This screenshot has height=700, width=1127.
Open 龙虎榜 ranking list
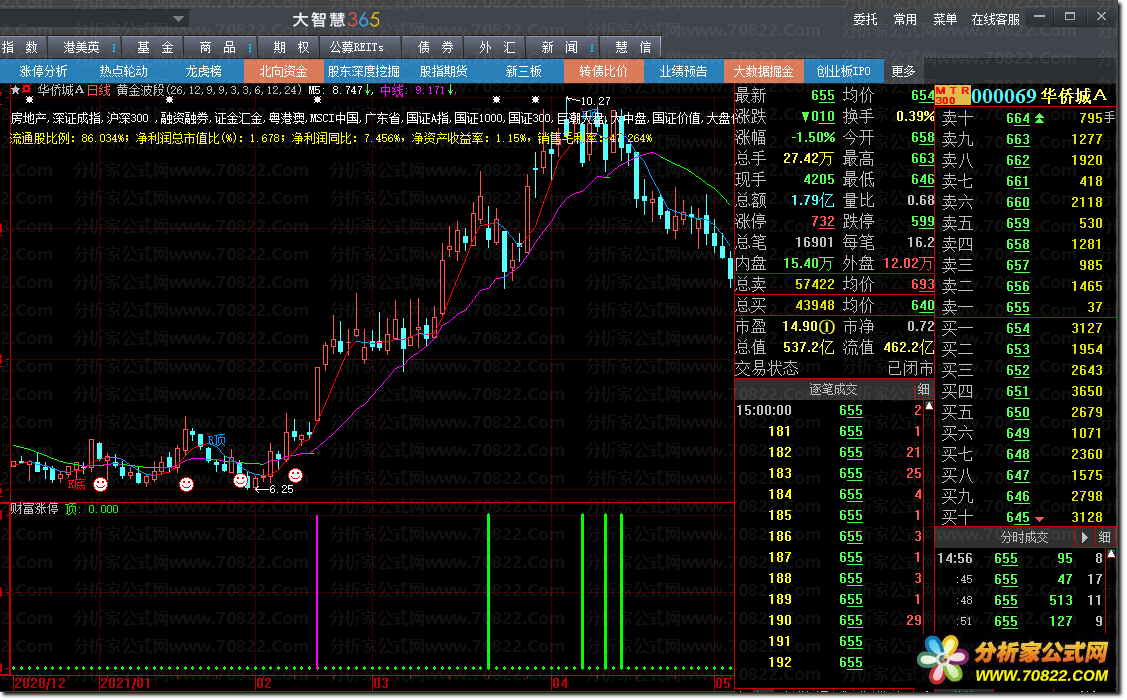pos(203,71)
